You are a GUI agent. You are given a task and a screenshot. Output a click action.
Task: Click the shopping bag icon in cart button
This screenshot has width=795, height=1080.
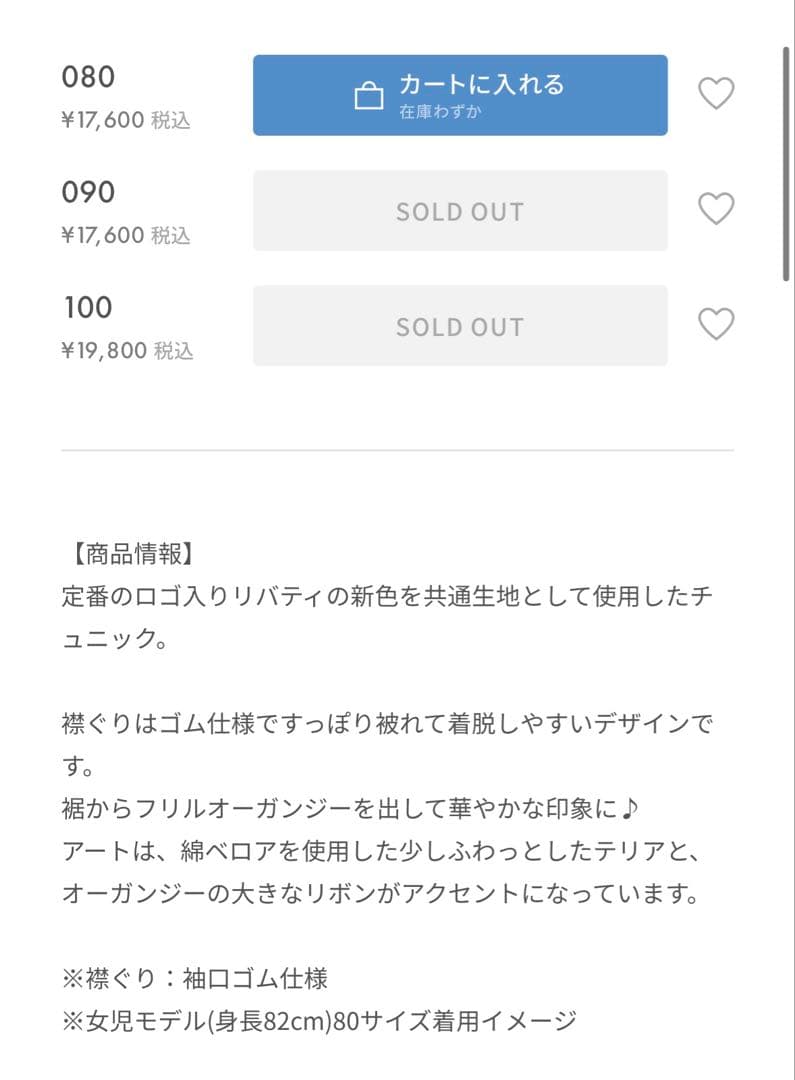pos(369,96)
